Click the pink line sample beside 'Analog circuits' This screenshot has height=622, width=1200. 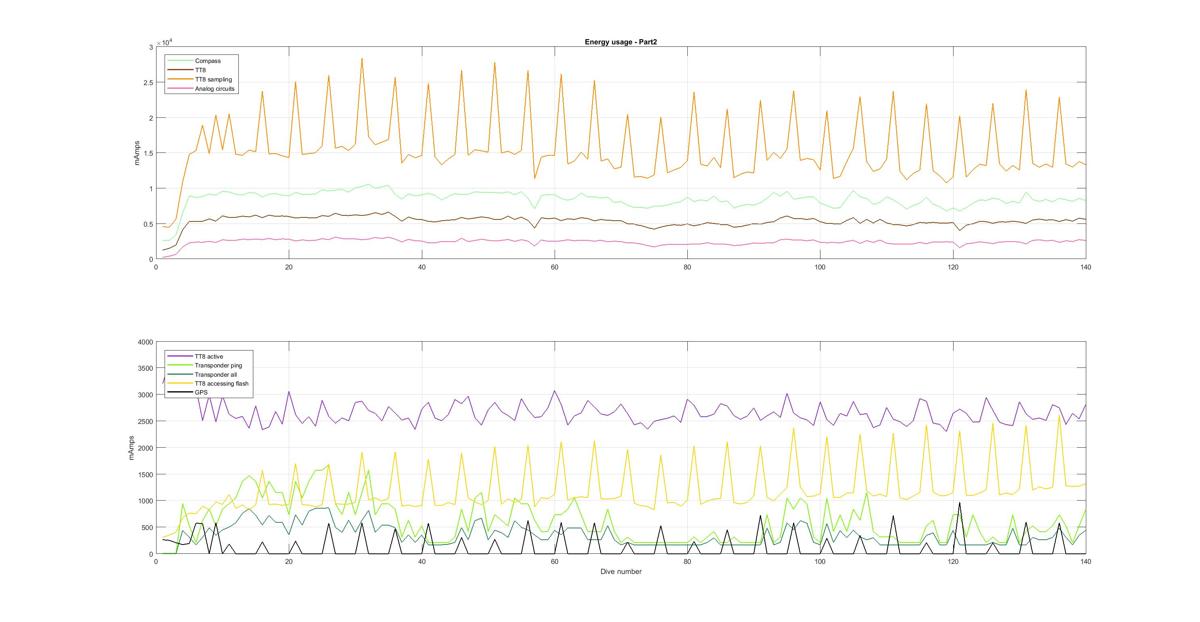(x=180, y=88)
